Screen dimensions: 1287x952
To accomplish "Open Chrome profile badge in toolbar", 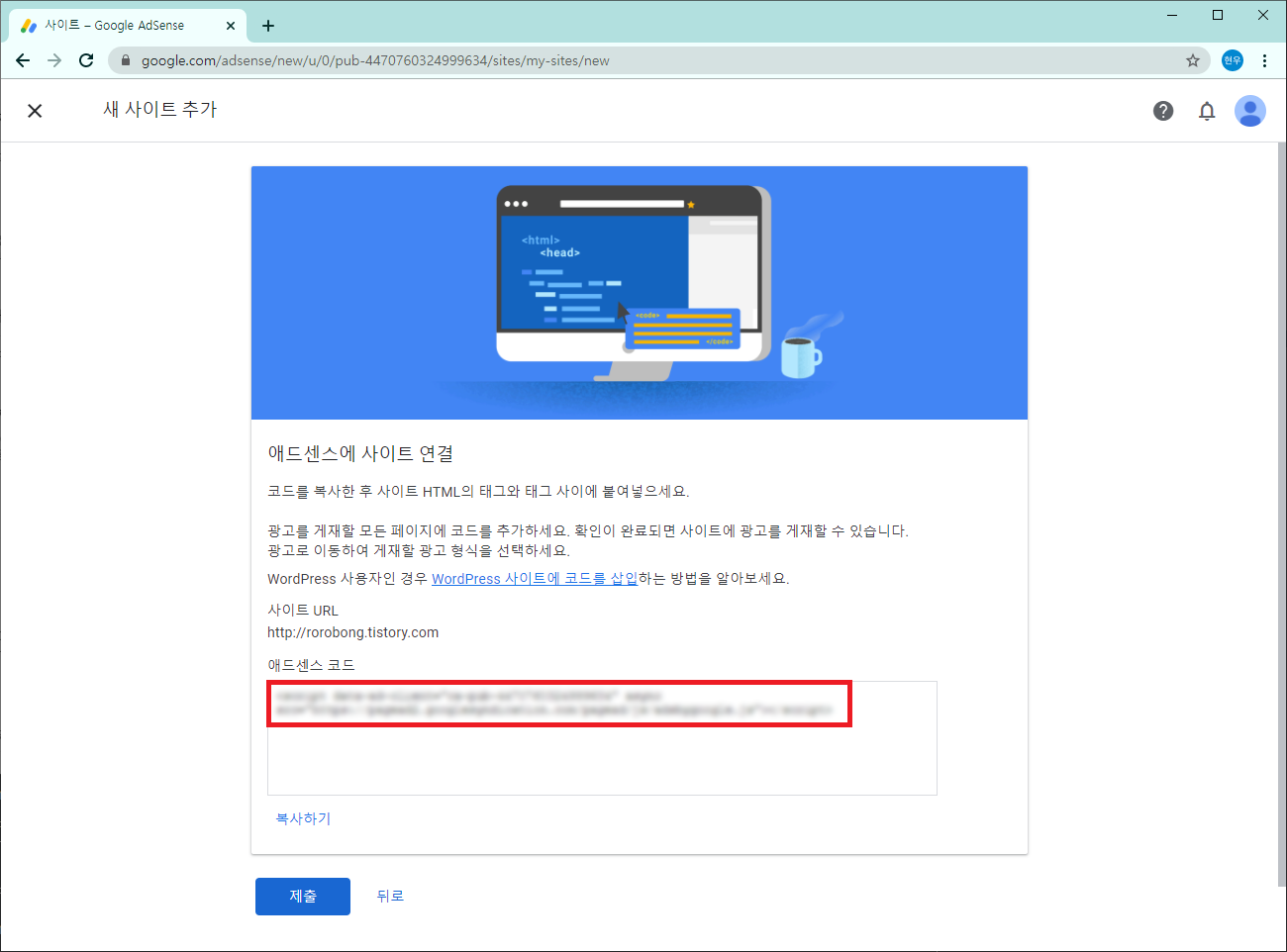I will (1233, 60).
